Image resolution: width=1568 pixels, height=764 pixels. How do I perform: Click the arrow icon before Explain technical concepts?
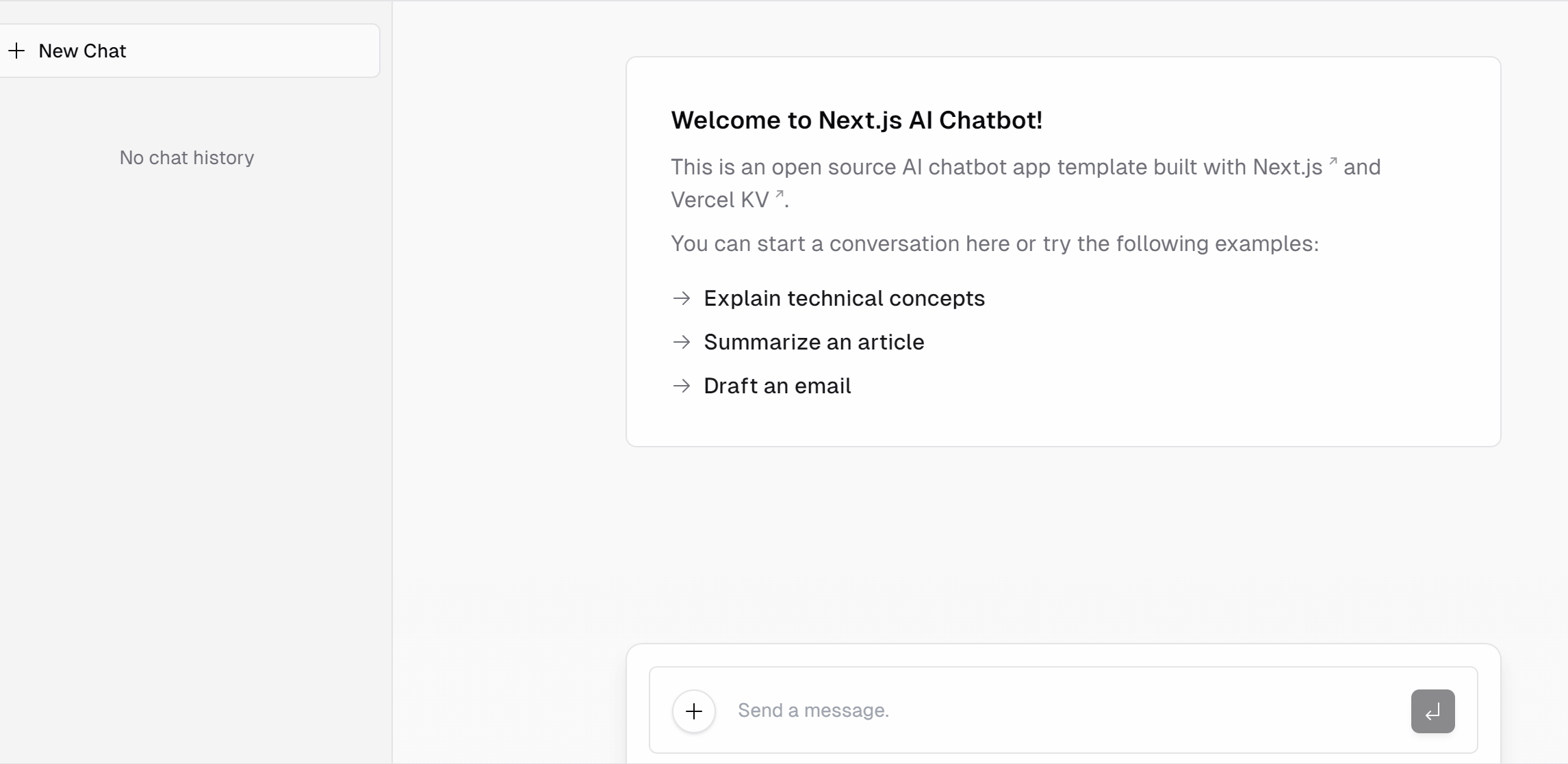(682, 298)
